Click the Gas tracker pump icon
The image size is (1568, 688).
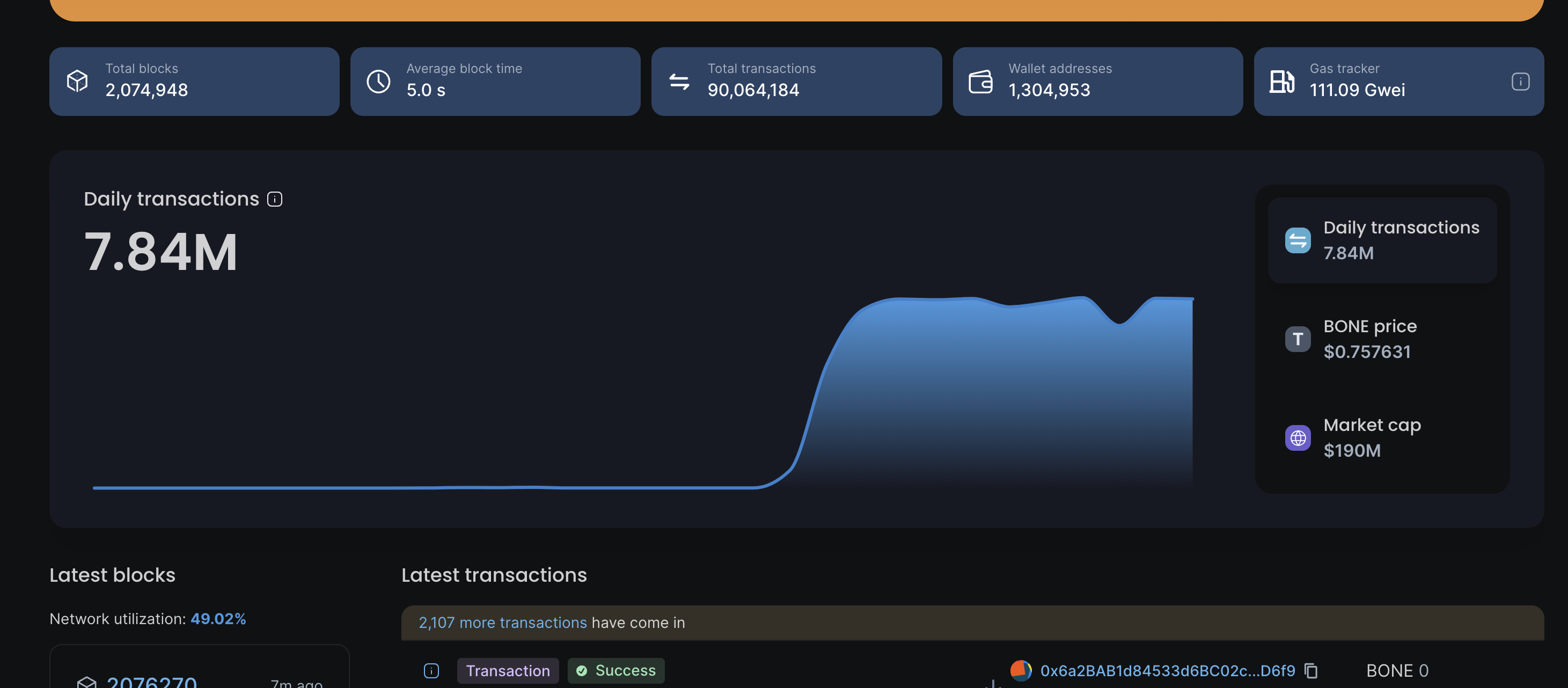coord(1281,81)
